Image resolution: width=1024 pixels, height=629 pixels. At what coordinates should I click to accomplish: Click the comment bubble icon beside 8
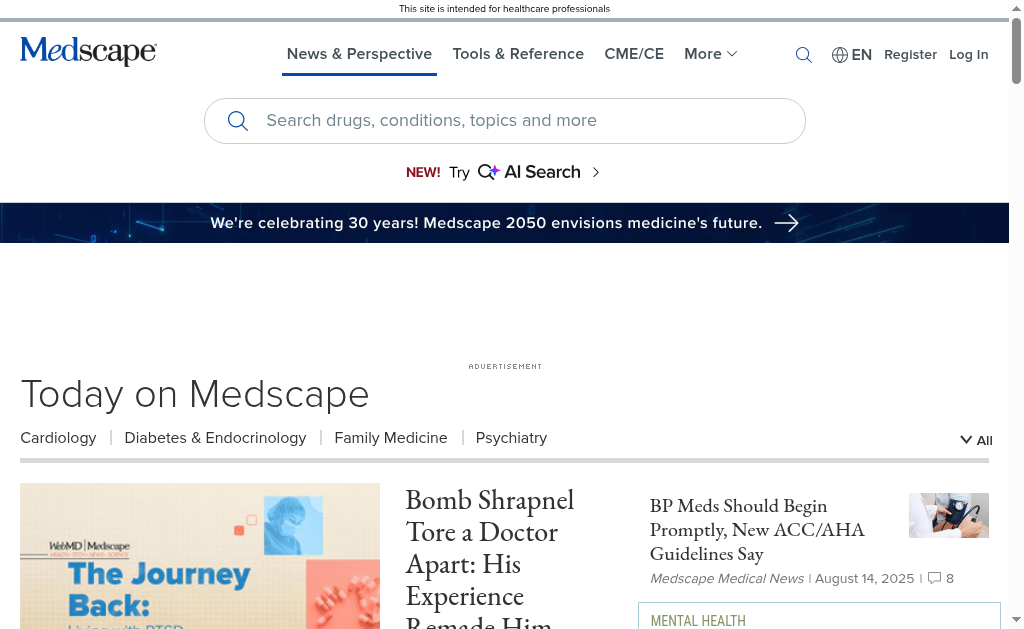coord(935,578)
